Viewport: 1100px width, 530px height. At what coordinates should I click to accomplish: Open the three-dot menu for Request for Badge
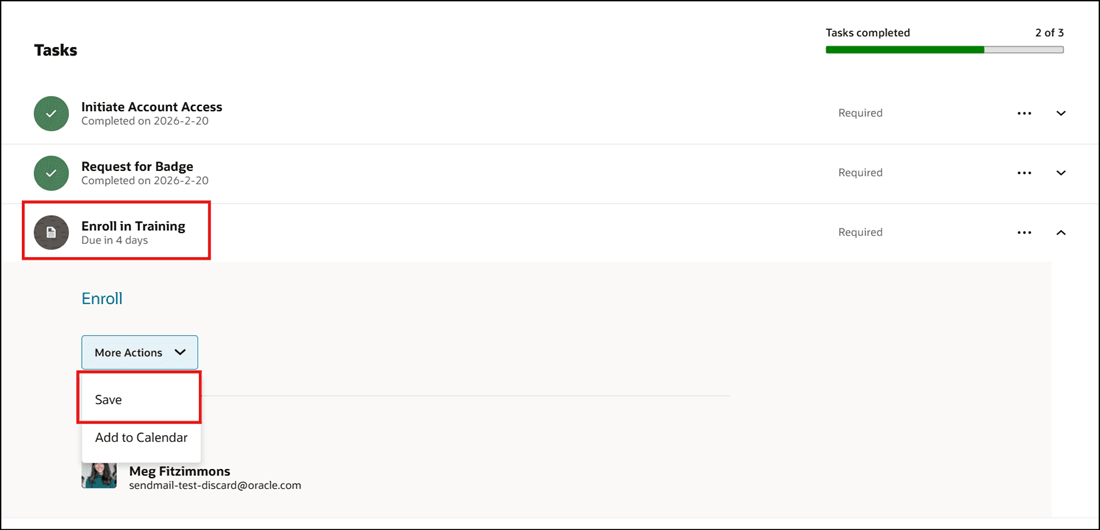(1024, 173)
